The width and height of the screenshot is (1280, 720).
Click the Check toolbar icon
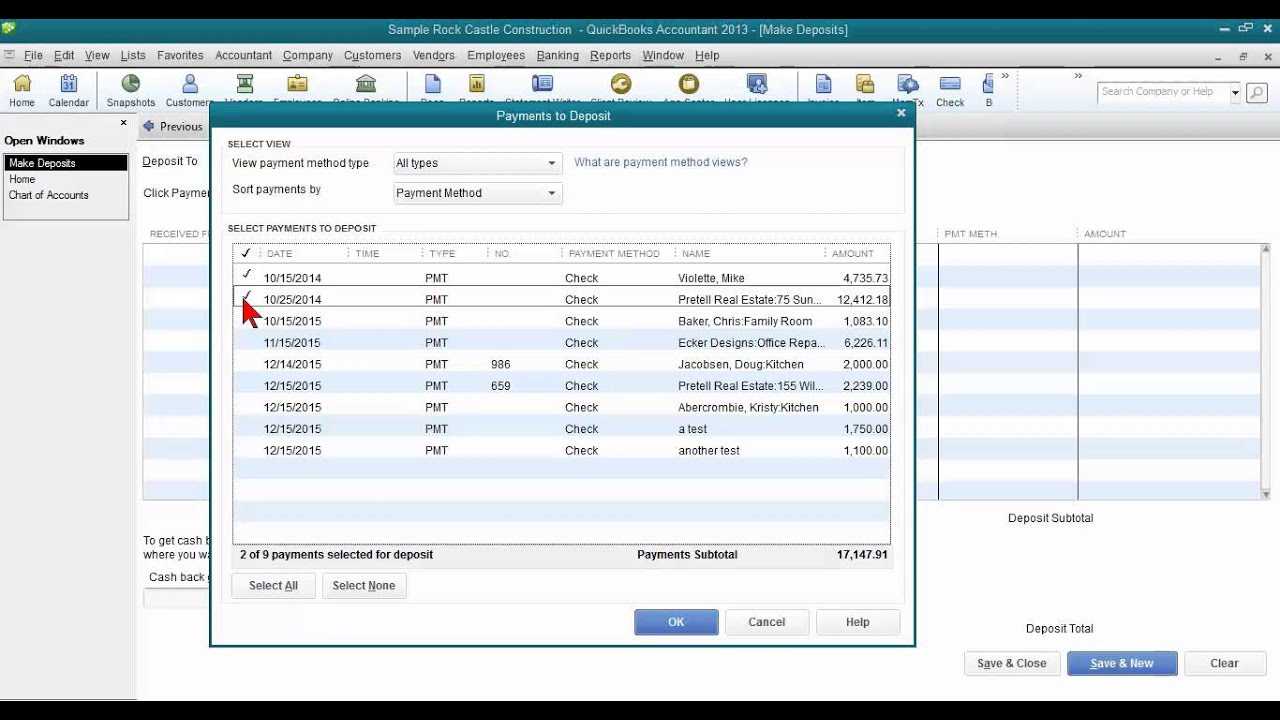coord(950,90)
